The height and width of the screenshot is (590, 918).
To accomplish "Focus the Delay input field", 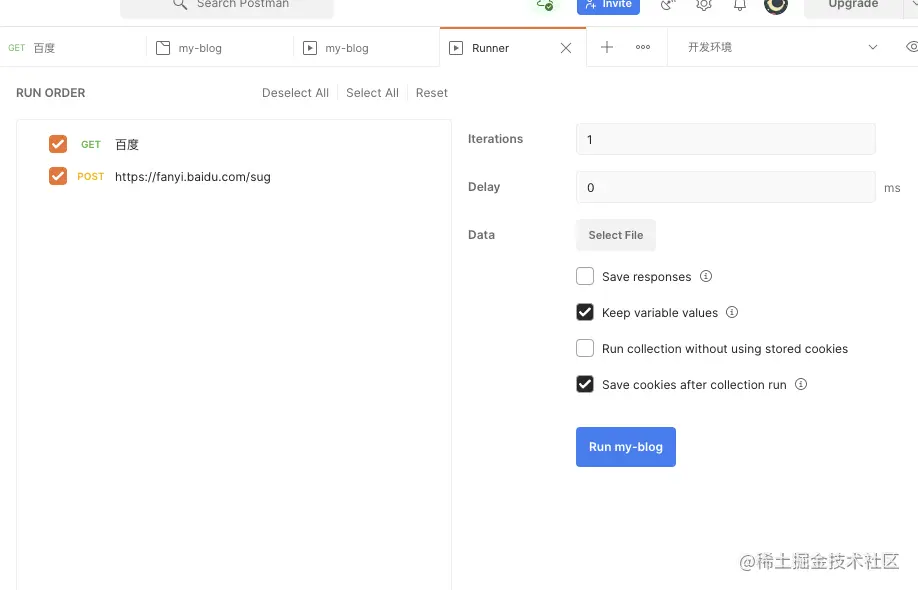I will point(725,187).
